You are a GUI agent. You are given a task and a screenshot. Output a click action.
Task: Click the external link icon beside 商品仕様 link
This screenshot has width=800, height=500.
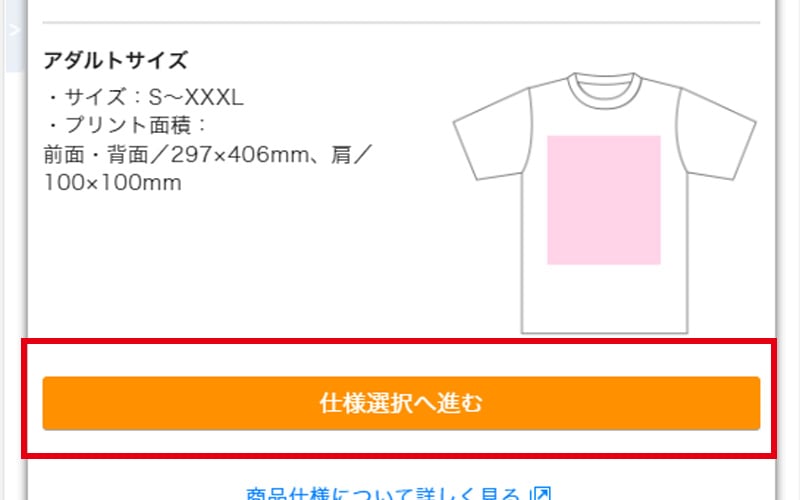(x=541, y=494)
